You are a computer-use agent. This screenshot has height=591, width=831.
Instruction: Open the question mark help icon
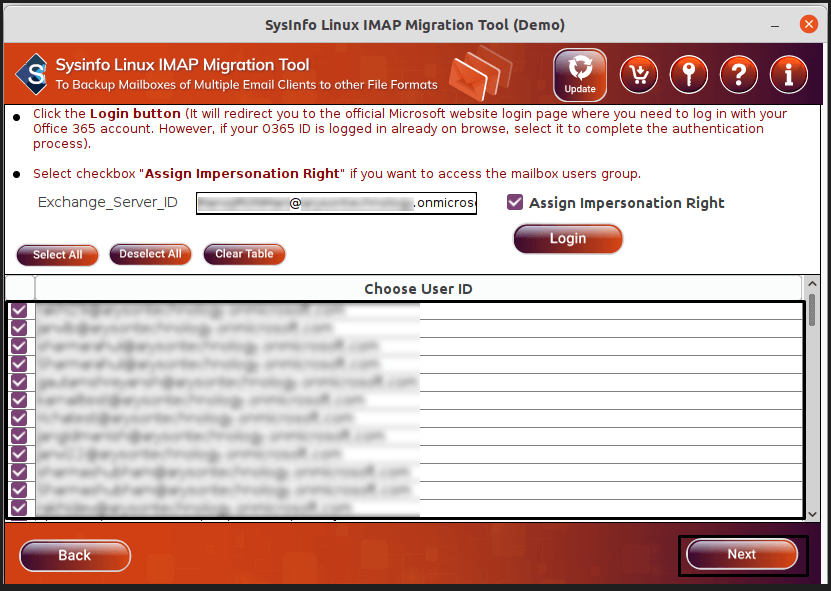(739, 75)
